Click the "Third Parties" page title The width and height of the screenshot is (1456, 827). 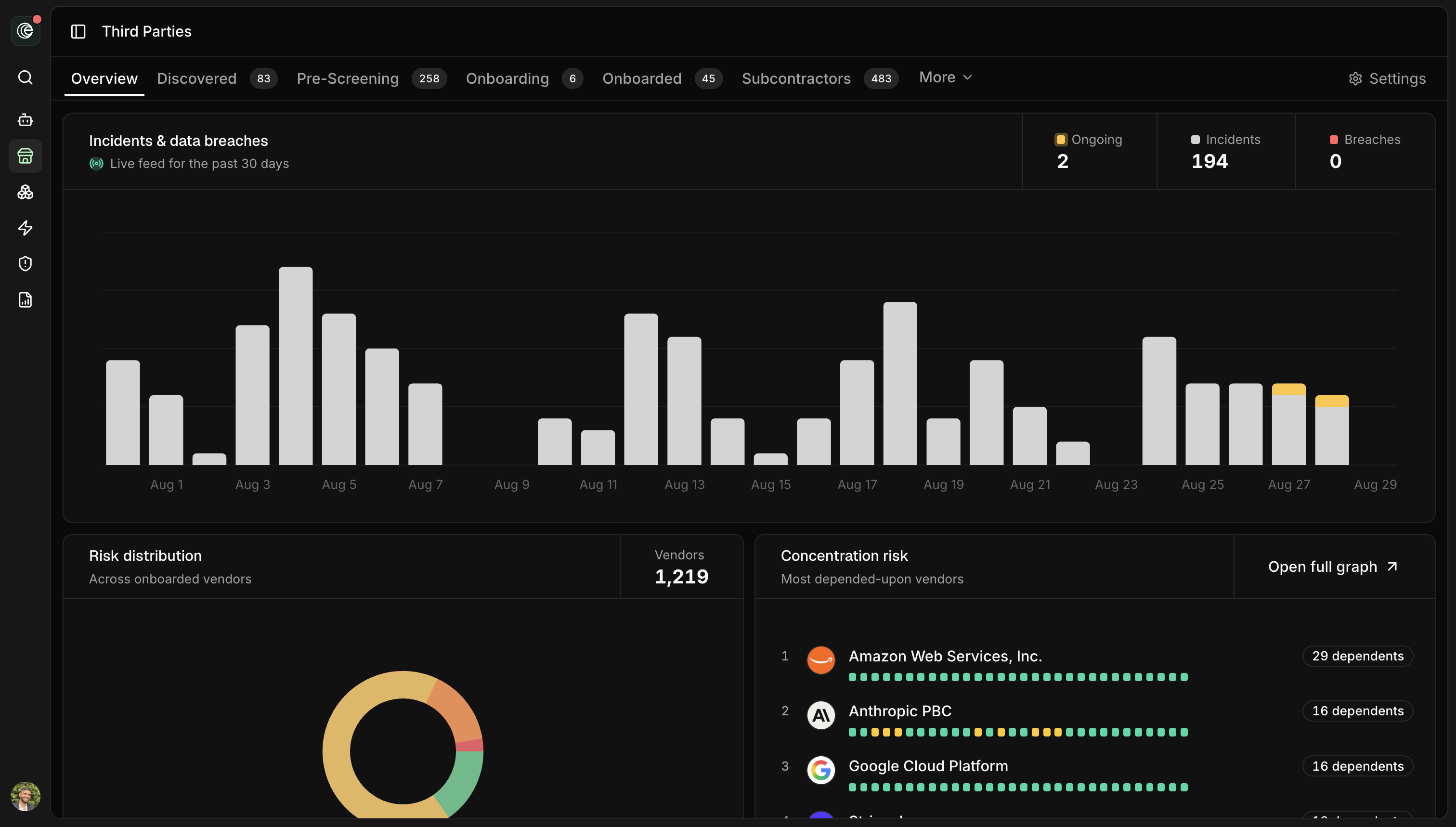click(146, 32)
